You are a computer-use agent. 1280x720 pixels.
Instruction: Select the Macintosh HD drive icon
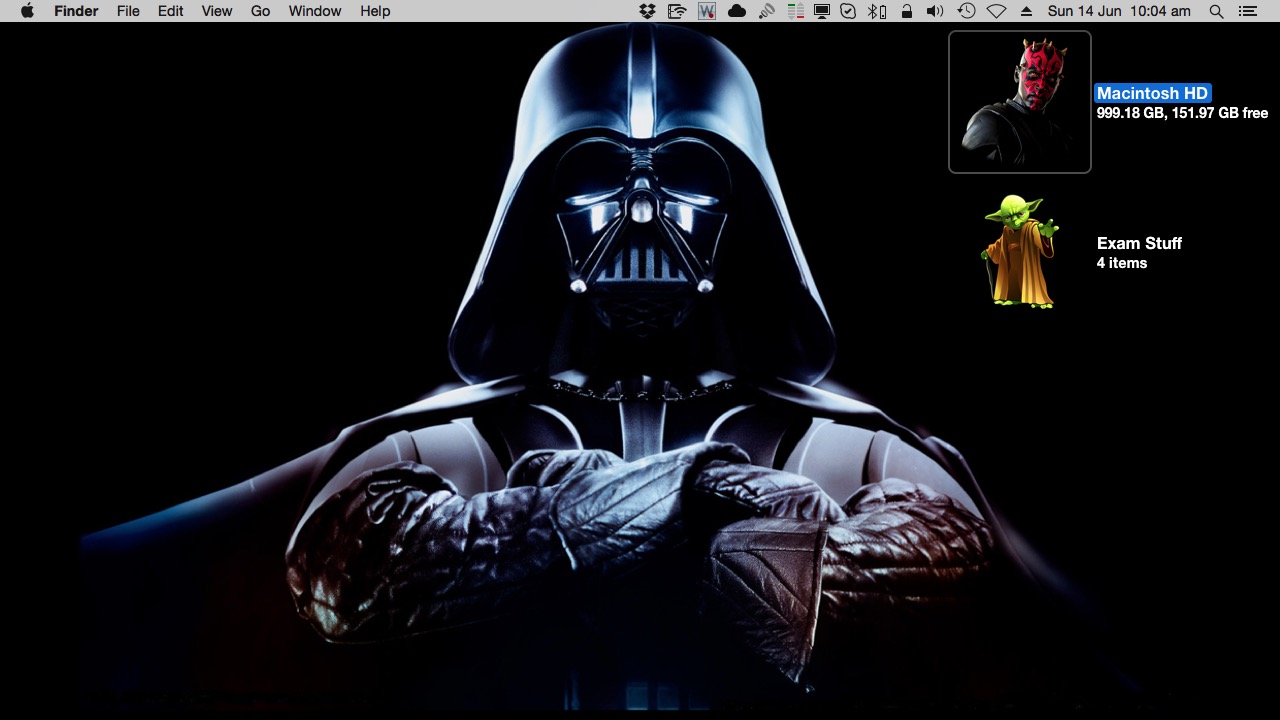point(1019,101)
